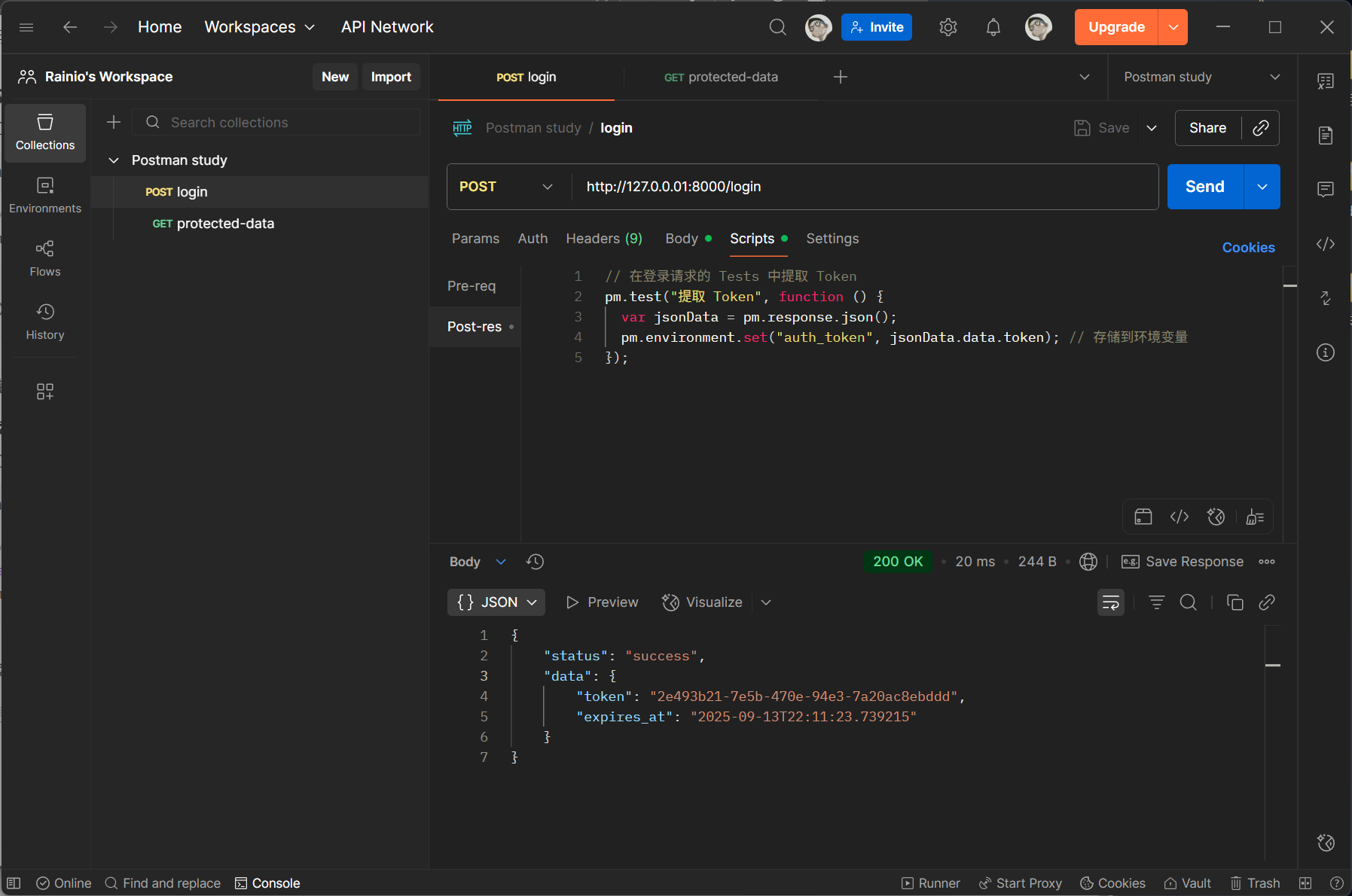1352x896 pixels.
Task: Open the response Body dropdown
Action: 478,562
